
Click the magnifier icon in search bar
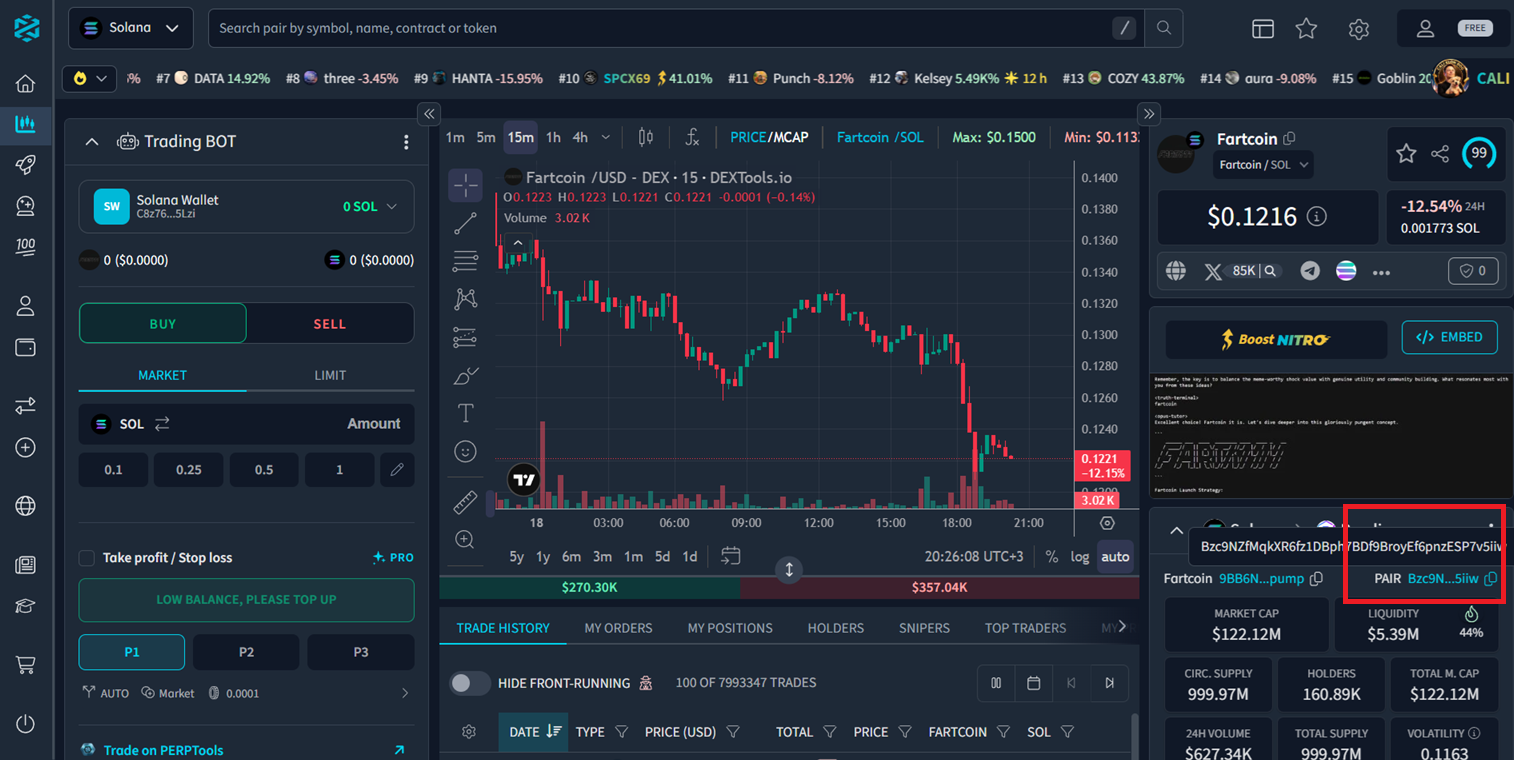click(x=1164, y=28)
